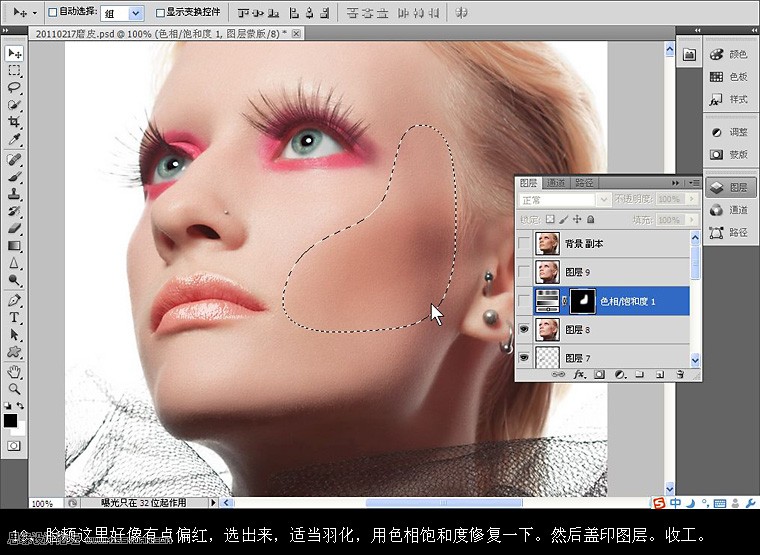
Task: Select the Zoom tool
Action: click(14, 389)
